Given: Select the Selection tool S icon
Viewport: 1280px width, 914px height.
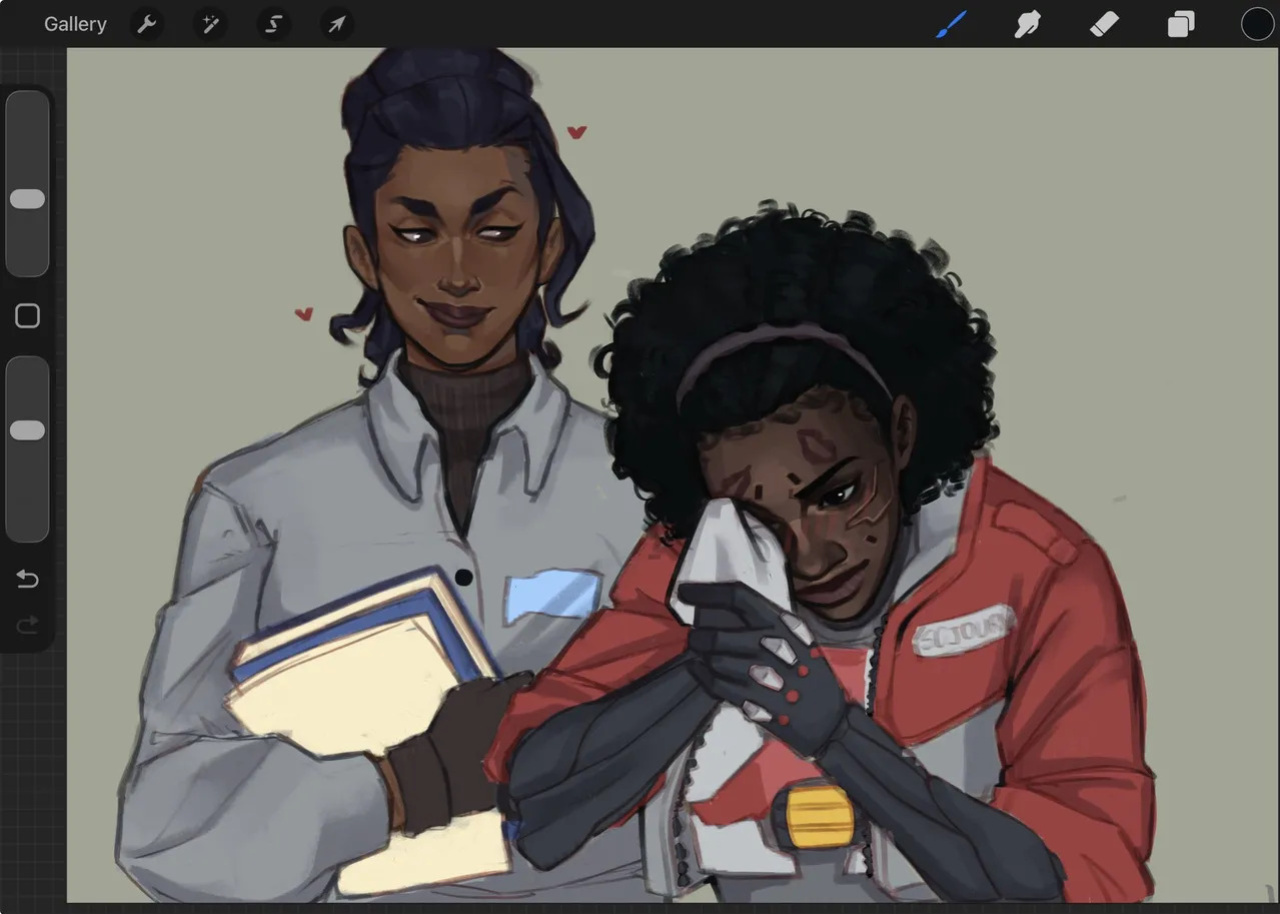Looking at the screenshot, I should pos(273,24).
